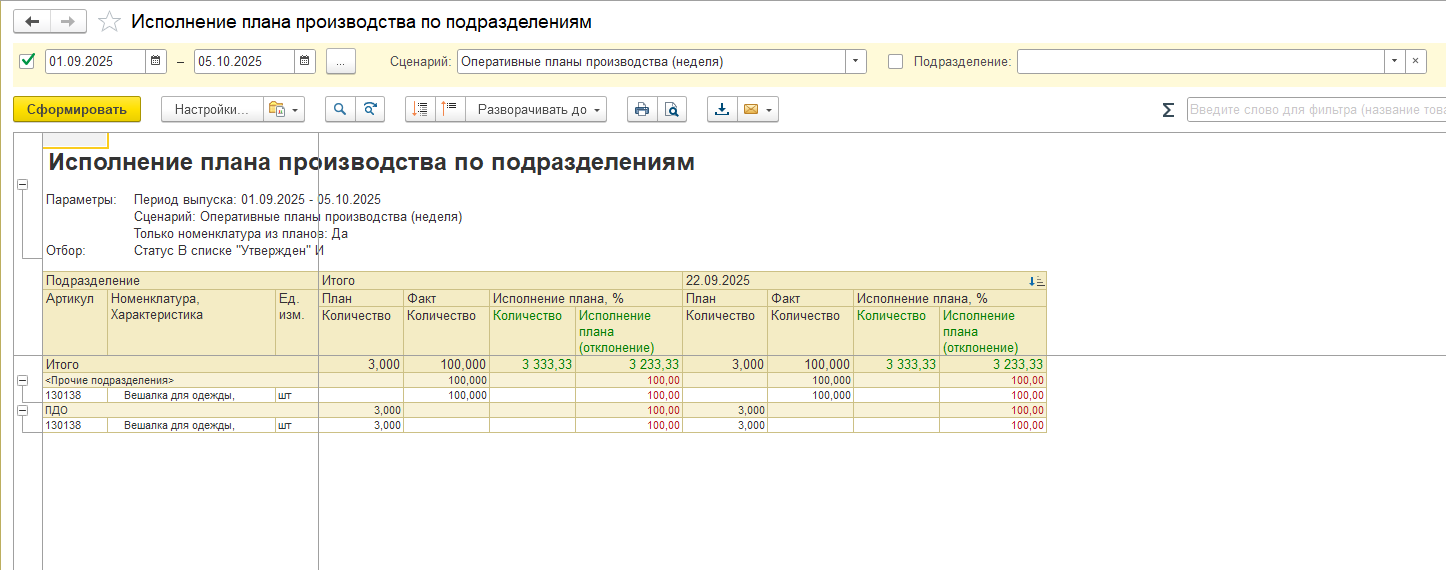
Task: Click the Find (magnifier) icon in toolbar
Action: 340,110
